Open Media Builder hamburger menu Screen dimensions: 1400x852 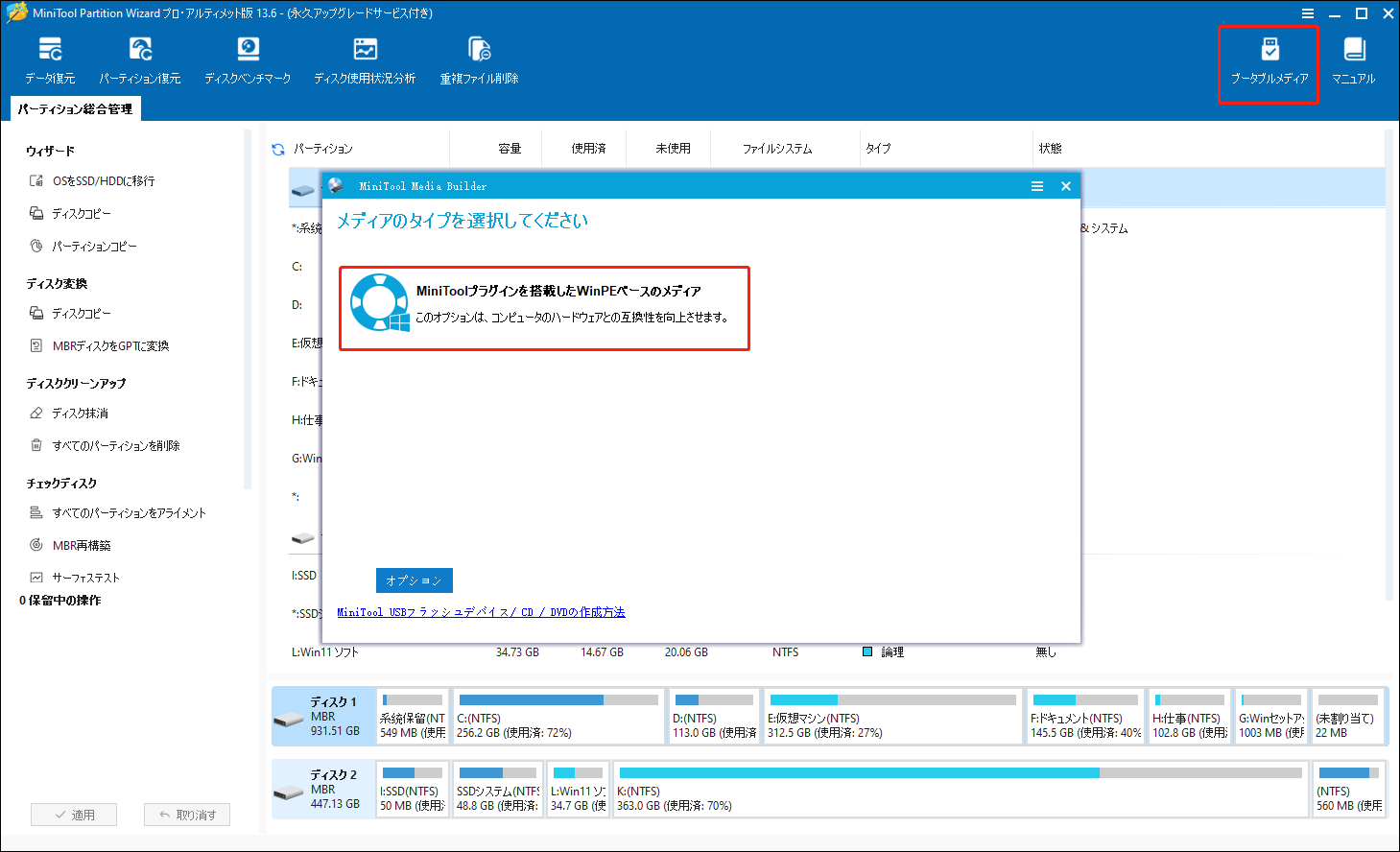[1037, 186]
